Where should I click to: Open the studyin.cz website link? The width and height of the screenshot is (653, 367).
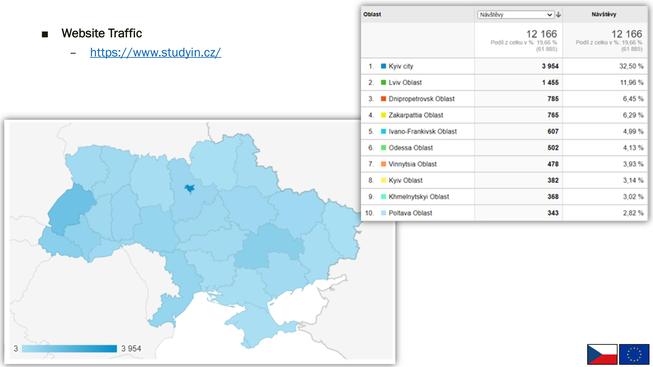pyautogui.click(x=155, y=52)
